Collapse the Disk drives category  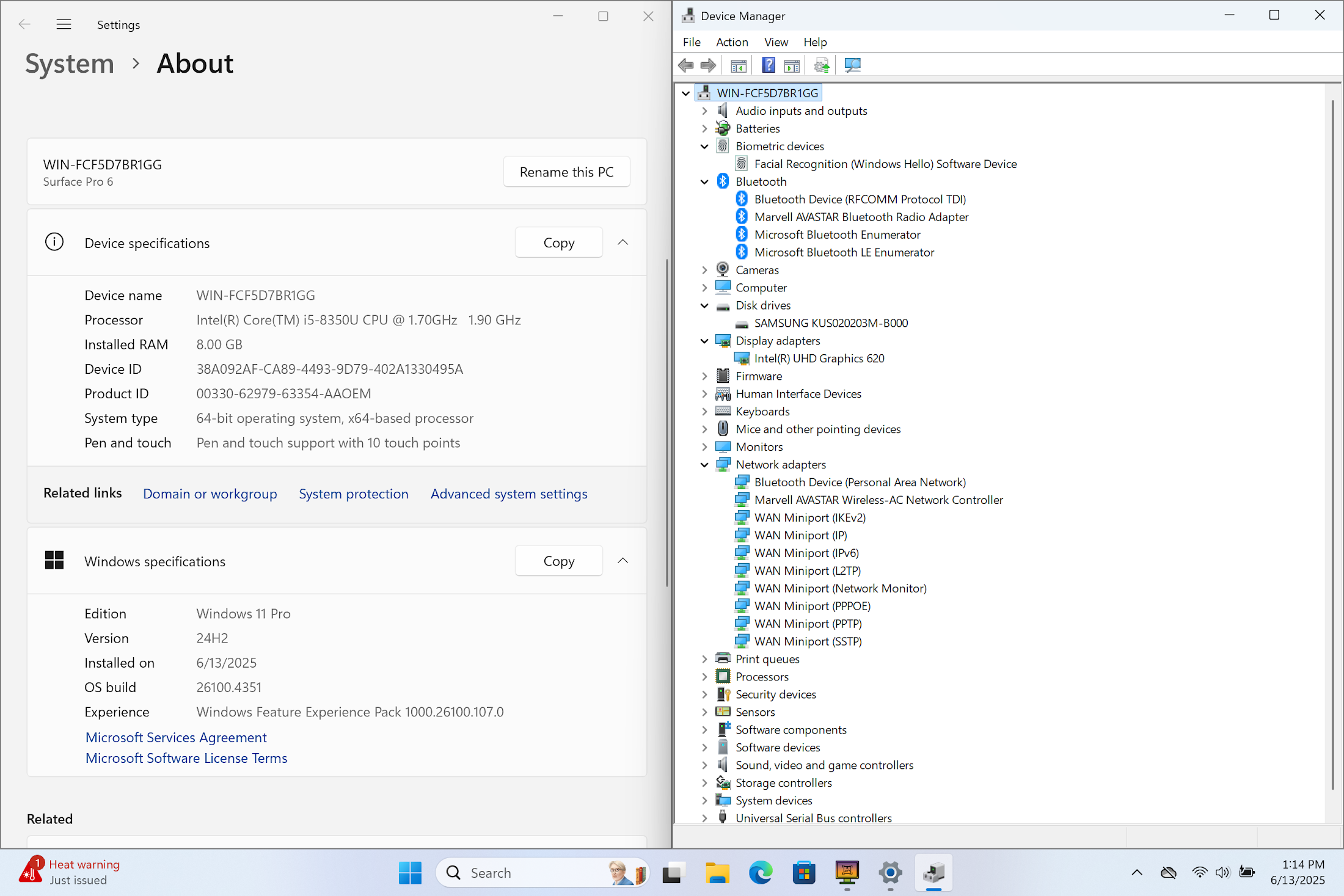(704, 305)
